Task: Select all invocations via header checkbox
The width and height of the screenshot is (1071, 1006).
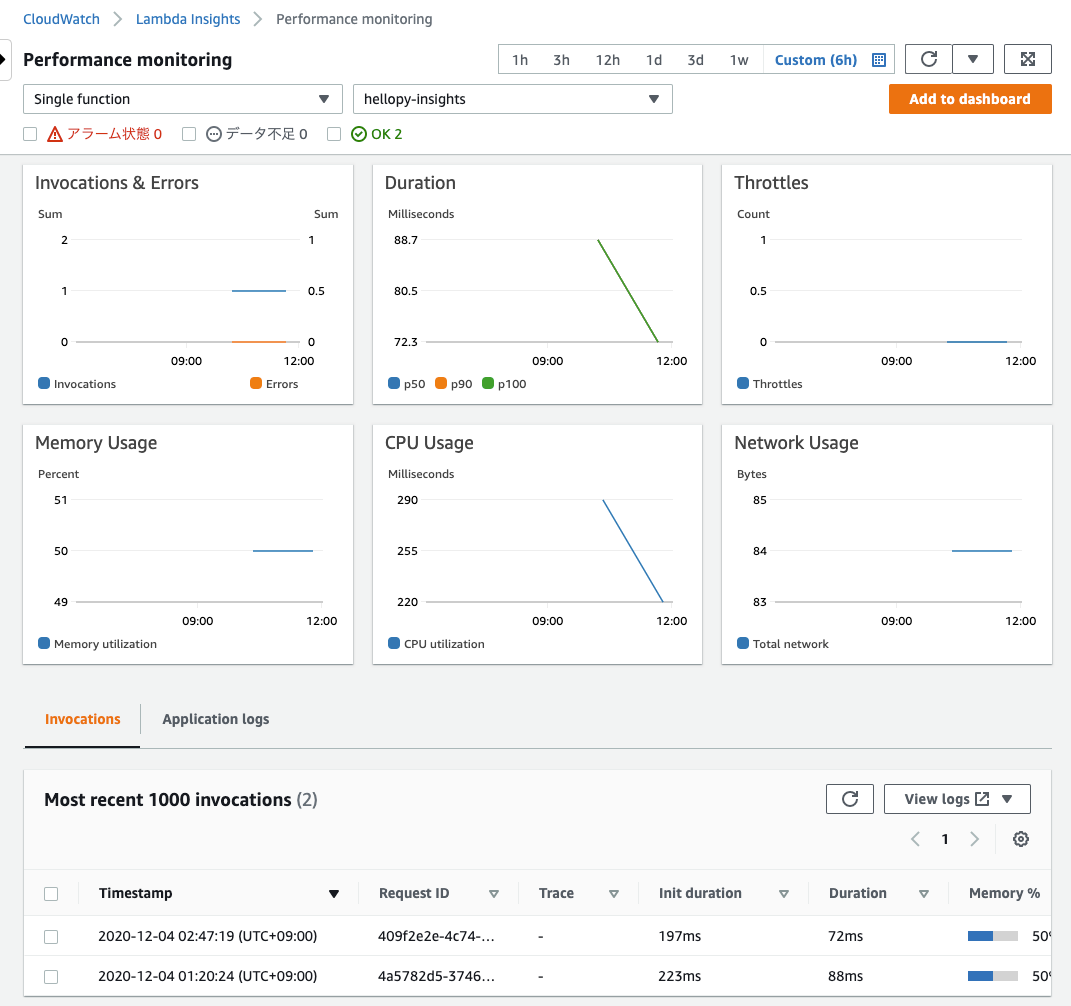Action: click(x=51, y=893)
